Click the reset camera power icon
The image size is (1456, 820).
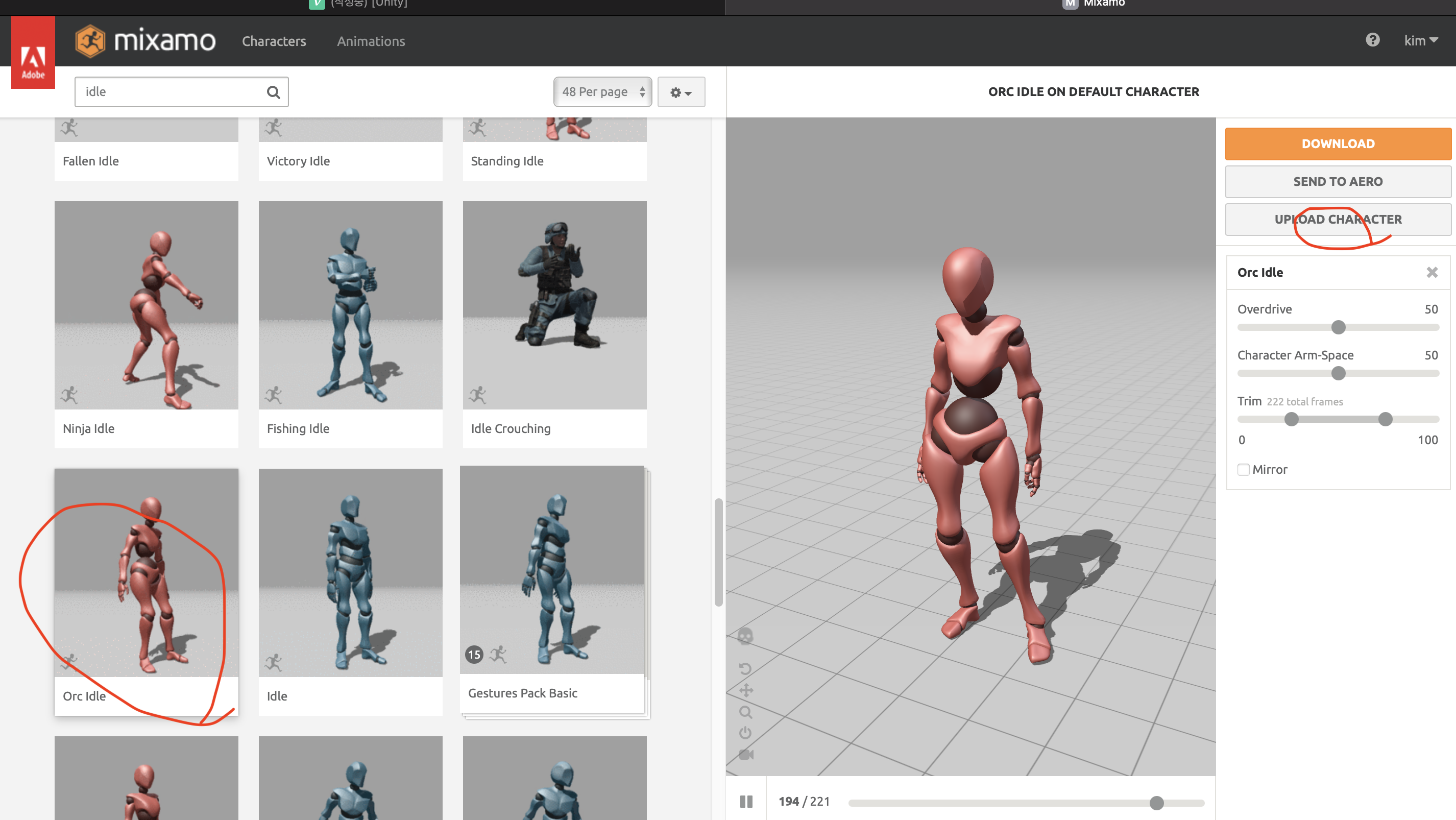(x=745, y=733)
